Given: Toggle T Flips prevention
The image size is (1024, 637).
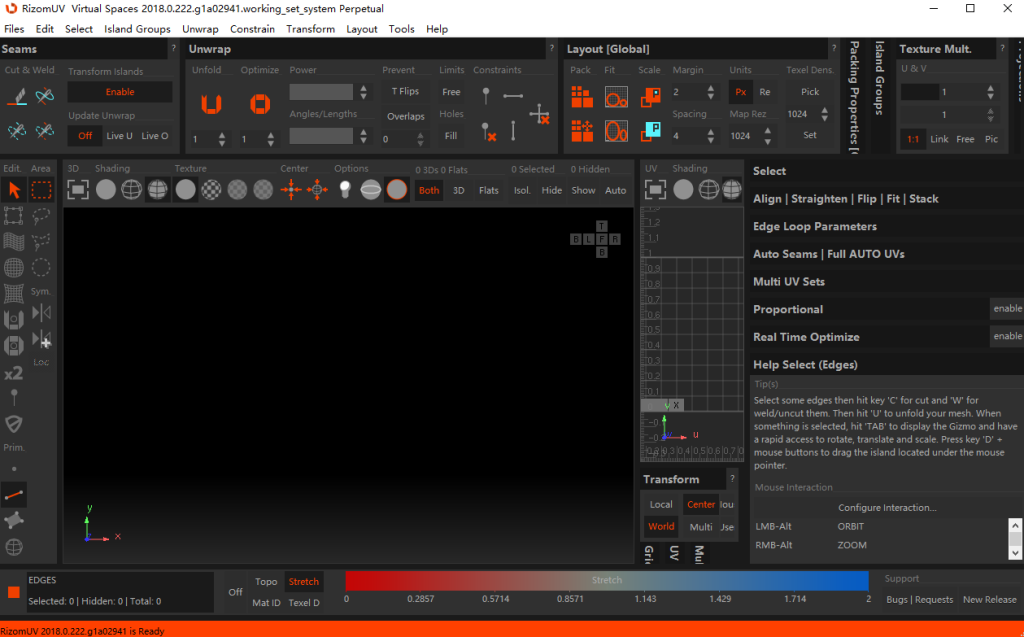Looking at the screenshot, I should click(406, 91).
